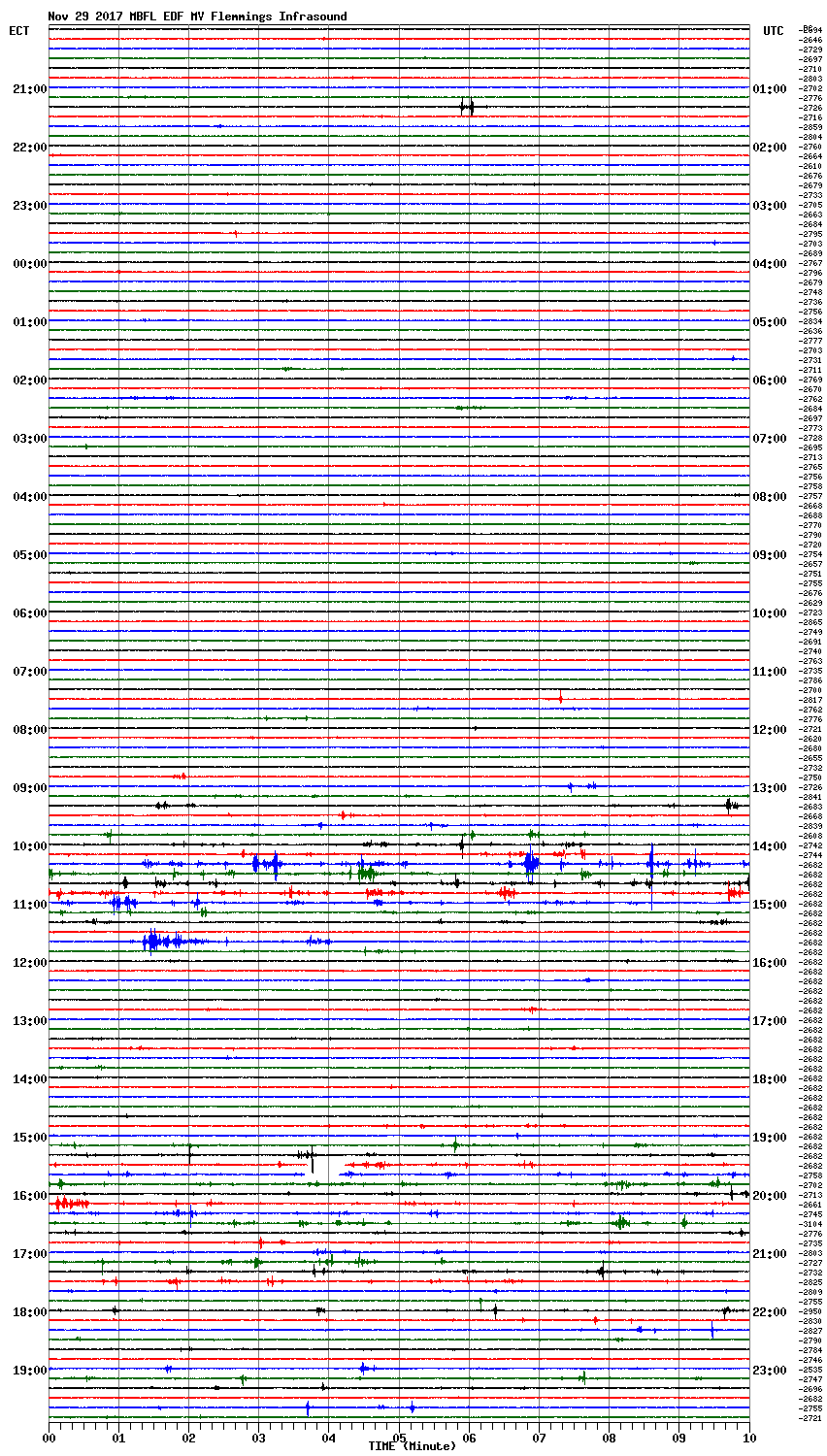The image size is (827, 1456).
Task: Select the 07:00 label on the ECT axis
Action: coord(29,672)
